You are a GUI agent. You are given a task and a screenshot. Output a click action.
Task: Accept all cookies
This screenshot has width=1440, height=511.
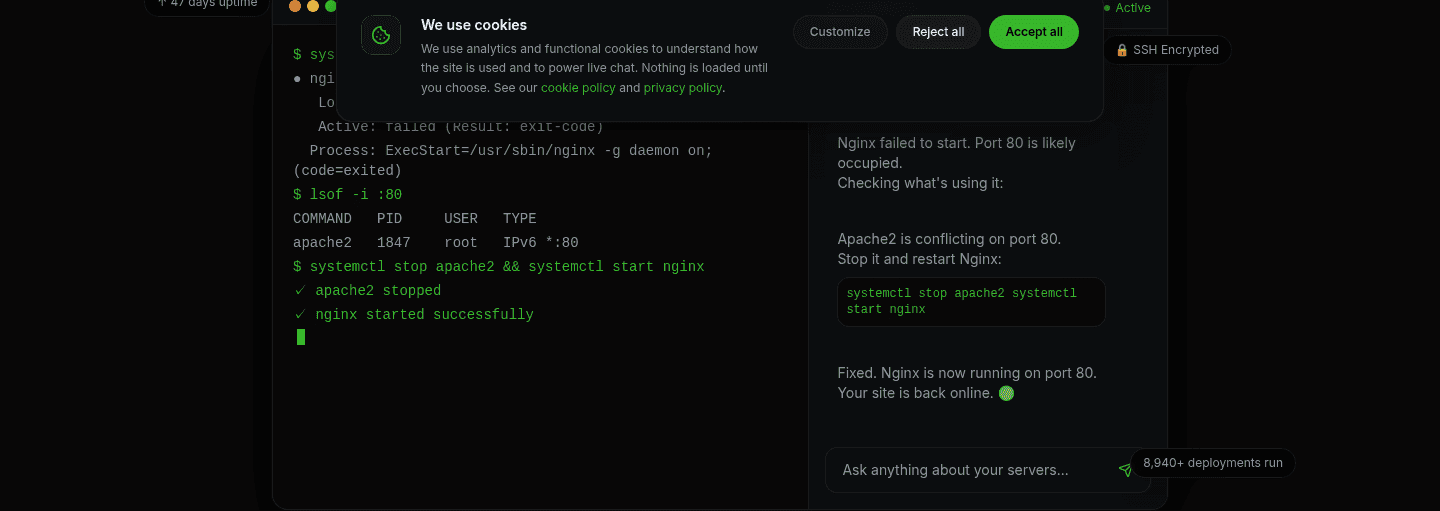coord(1034,32)
